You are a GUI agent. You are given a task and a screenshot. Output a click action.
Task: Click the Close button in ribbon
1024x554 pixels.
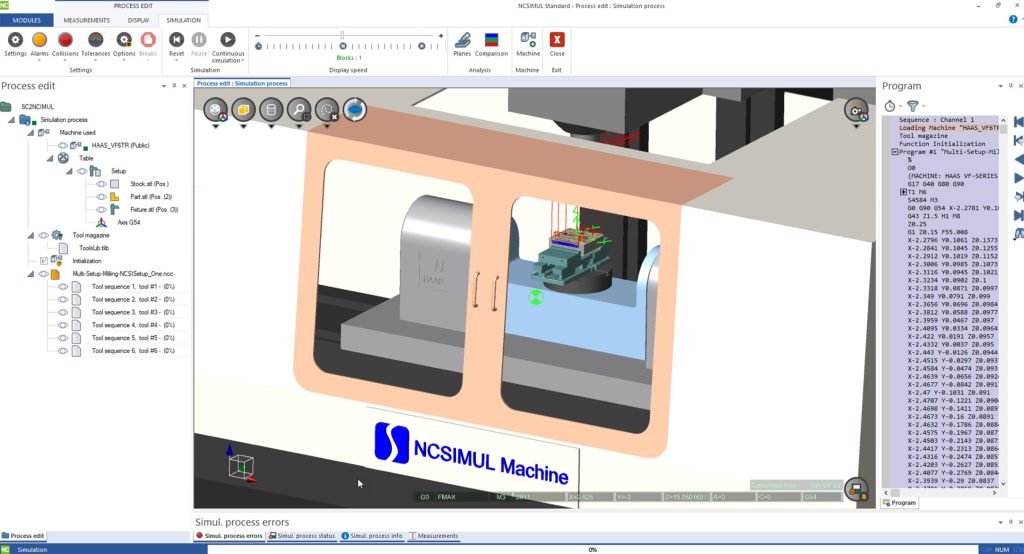[557, 39]
